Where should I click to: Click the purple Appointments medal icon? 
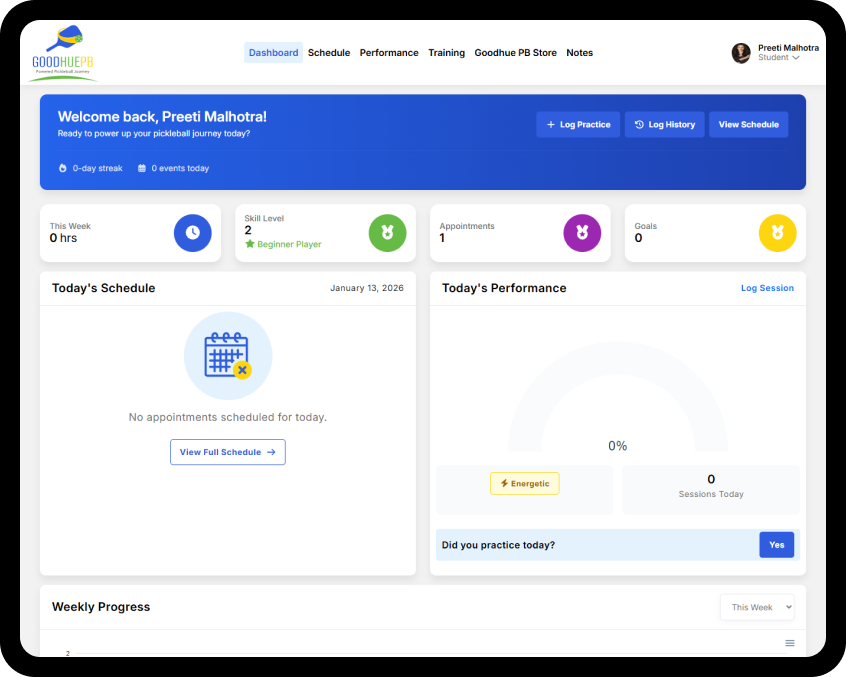tap(582, 233)
